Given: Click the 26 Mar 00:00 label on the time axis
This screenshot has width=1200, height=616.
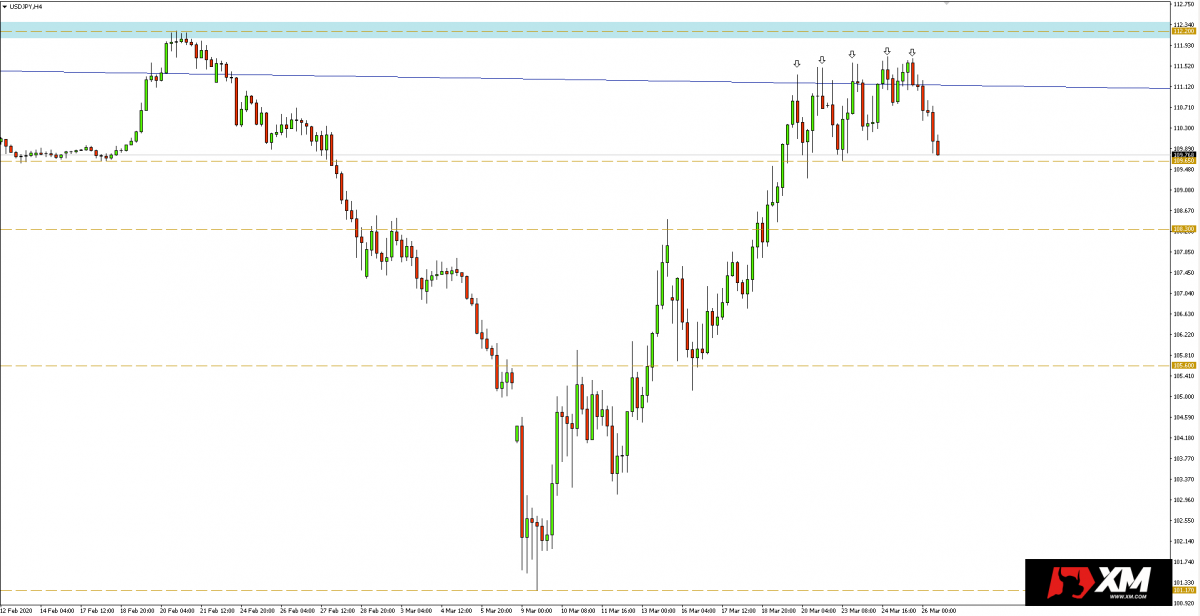Looking at the screenshot, I should pos(938,610).
